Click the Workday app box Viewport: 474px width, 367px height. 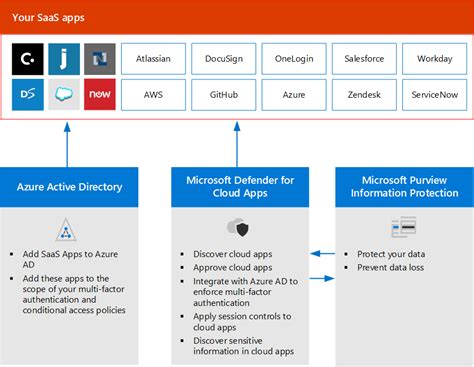point(435,59)
